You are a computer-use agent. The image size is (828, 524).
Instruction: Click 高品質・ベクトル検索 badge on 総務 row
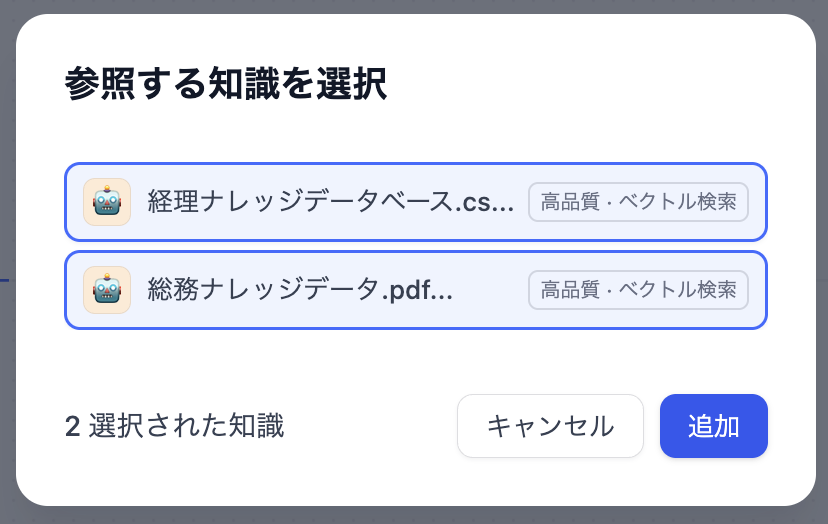pyautogui.click(x=638, y=290)
